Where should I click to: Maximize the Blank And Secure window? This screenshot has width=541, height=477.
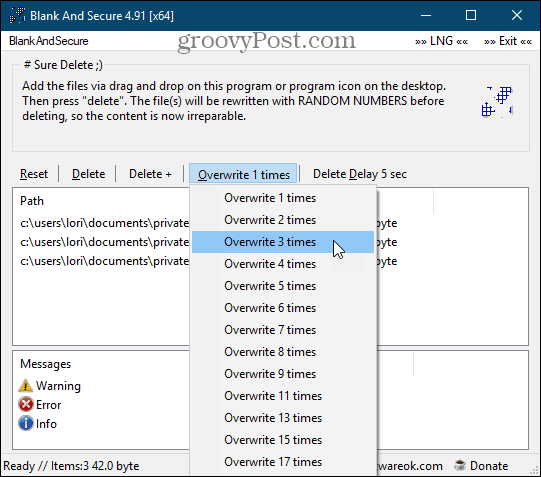pos(471,16)
